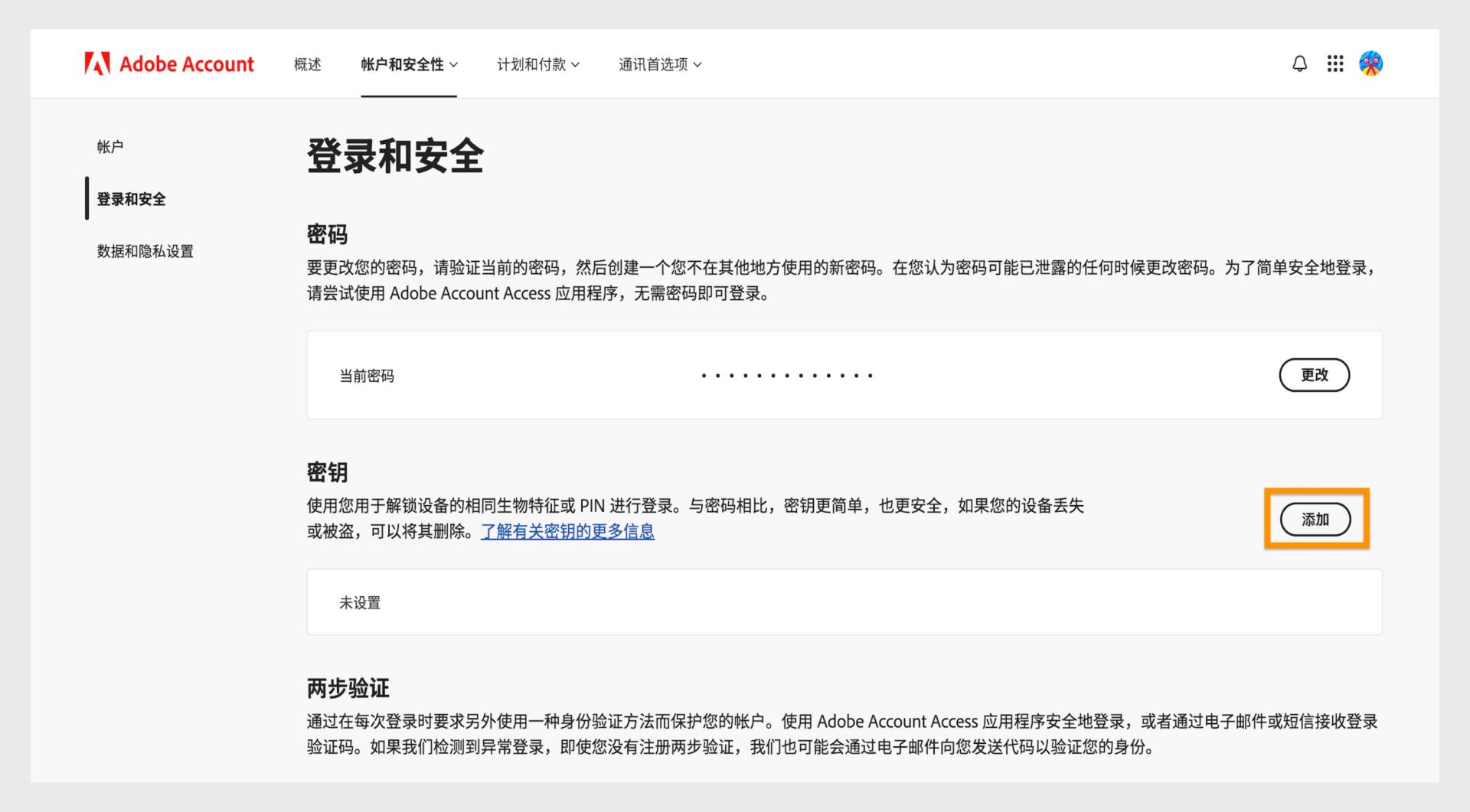Click the 更改 password button
Image resolution: width=1470 pixels, height=812 pixels.
[x=1315, y=375]
